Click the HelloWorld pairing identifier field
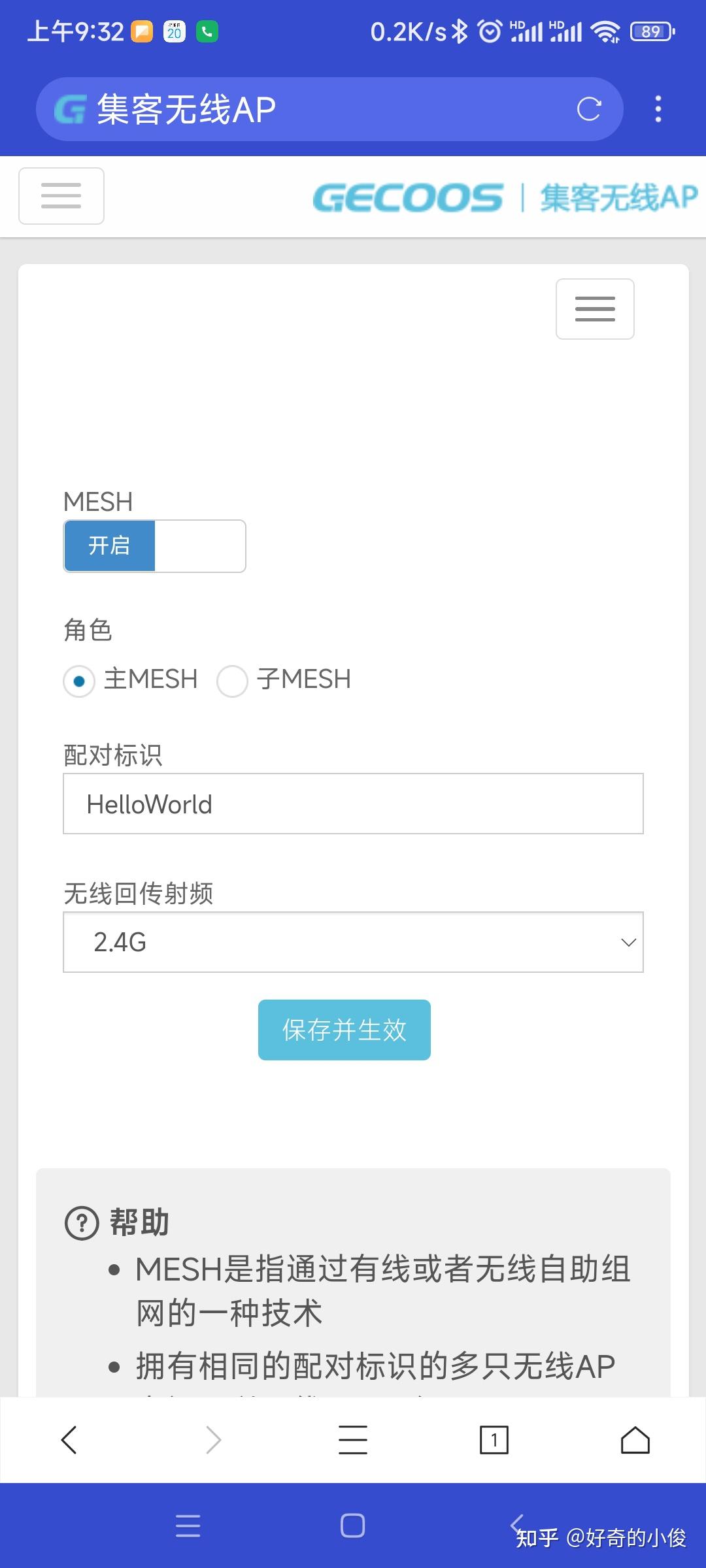706x1568 pixels. pyautogui.click(x=353, y=804)
